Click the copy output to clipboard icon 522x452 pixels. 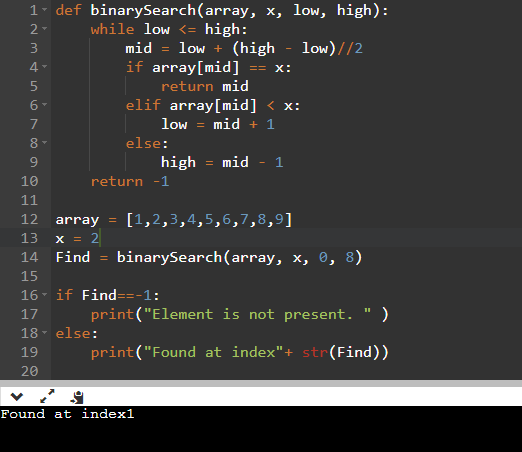coord(77,397)
